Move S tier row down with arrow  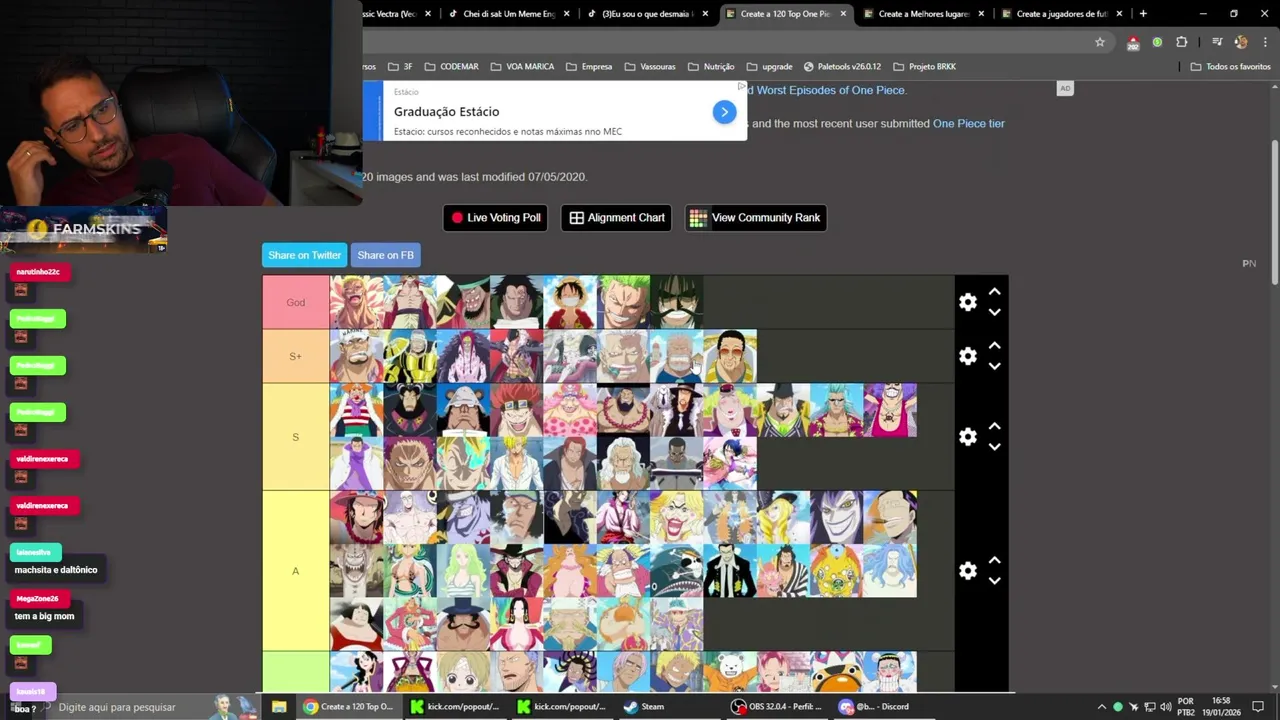[x=994, y=447]
